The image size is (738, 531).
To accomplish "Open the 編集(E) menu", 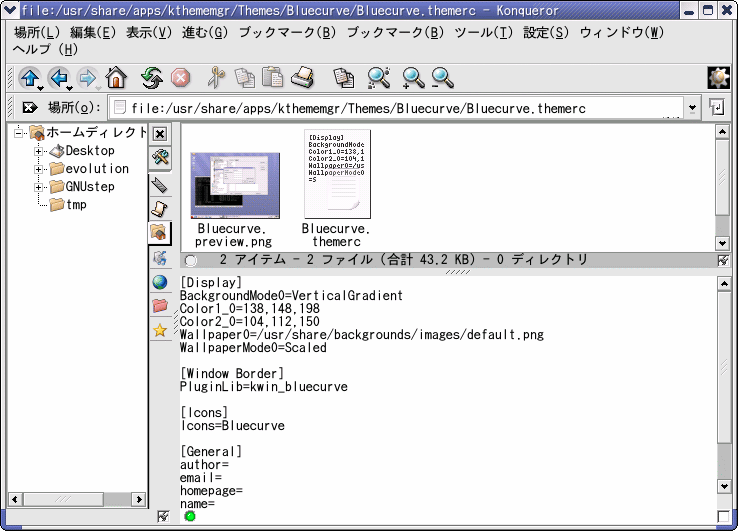I will (93, 32).
